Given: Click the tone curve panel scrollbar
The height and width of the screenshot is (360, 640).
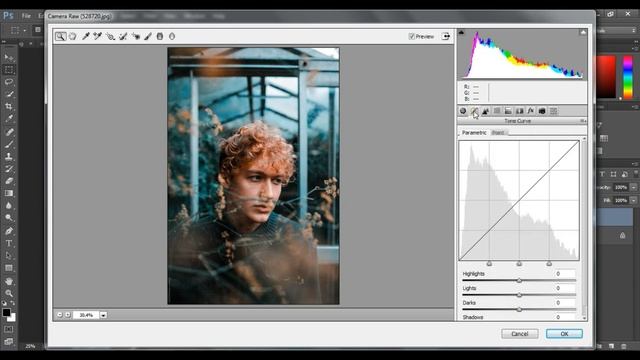Looking at the screenshot, I should coord(584,229).
